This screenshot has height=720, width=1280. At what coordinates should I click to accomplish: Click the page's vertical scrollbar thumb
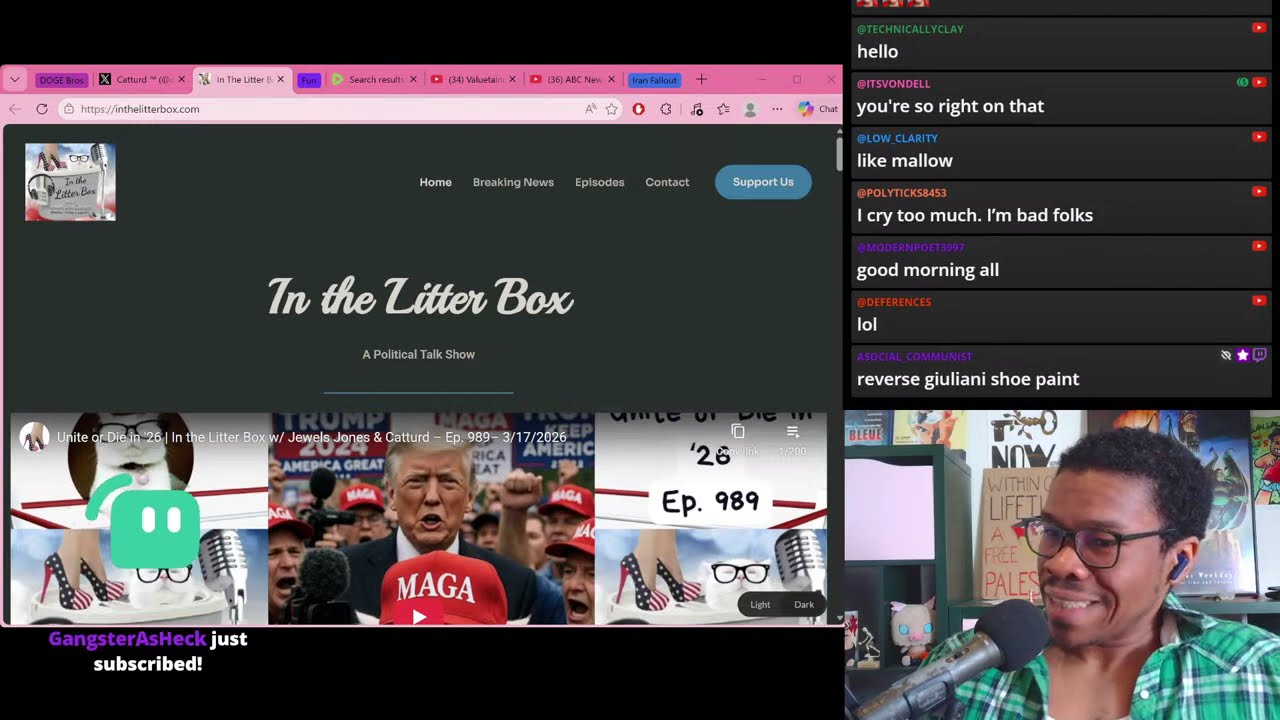(839, 155)
